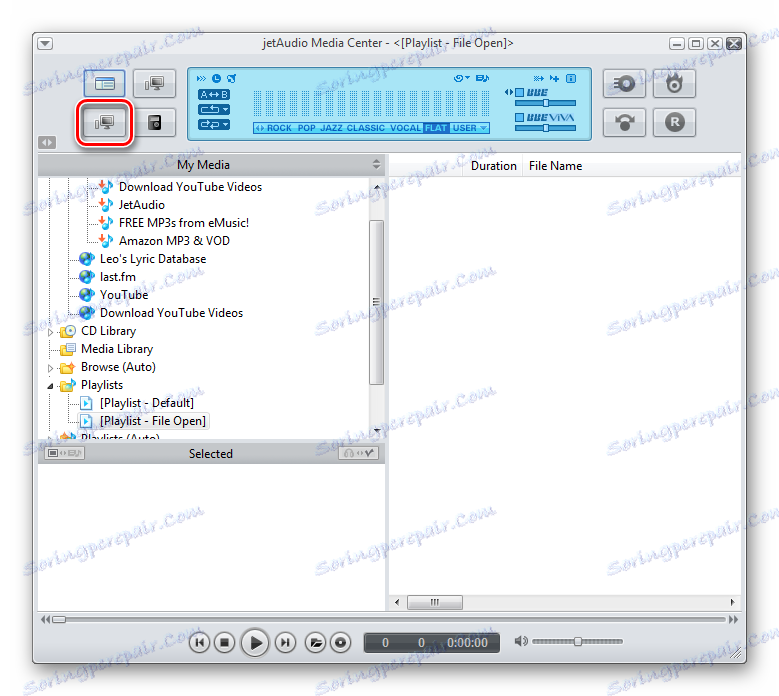
Task: Click the globe icon next to YouTube
Action: coord(87,295)
